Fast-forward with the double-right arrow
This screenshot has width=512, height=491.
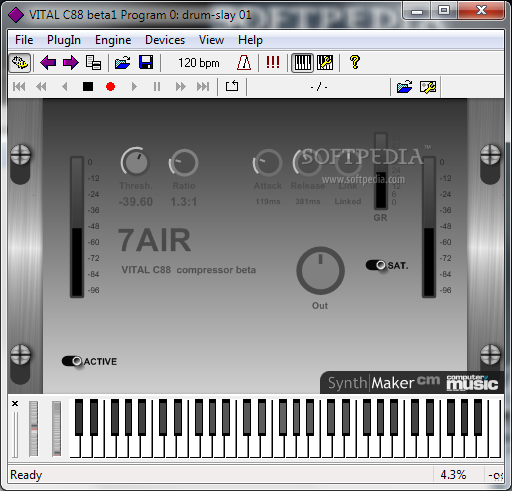181,87
